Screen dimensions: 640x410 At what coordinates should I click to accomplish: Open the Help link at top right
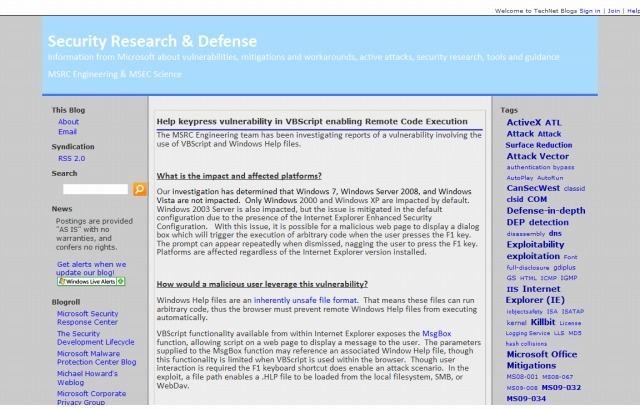[633, 11]
